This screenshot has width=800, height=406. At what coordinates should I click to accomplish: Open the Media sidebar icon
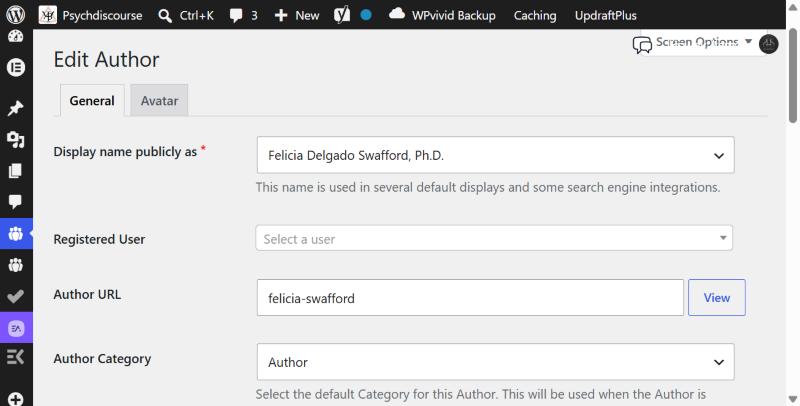coord(15,139)
